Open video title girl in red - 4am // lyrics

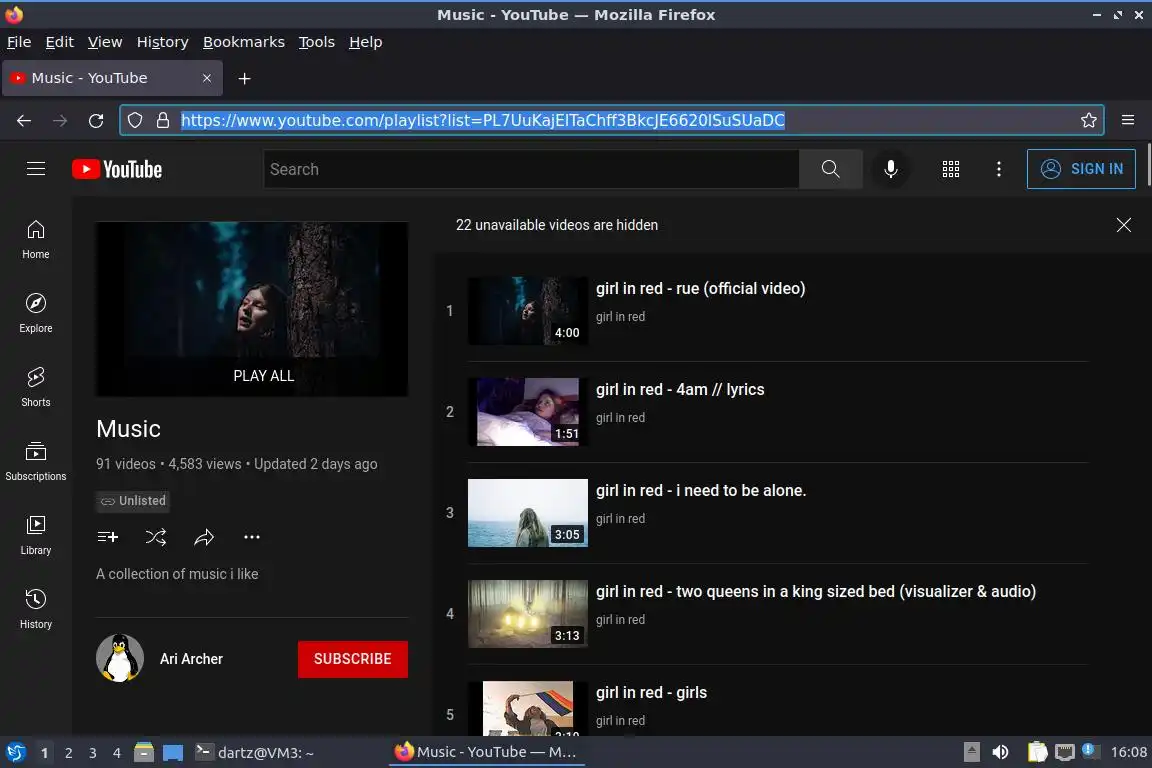680,390
